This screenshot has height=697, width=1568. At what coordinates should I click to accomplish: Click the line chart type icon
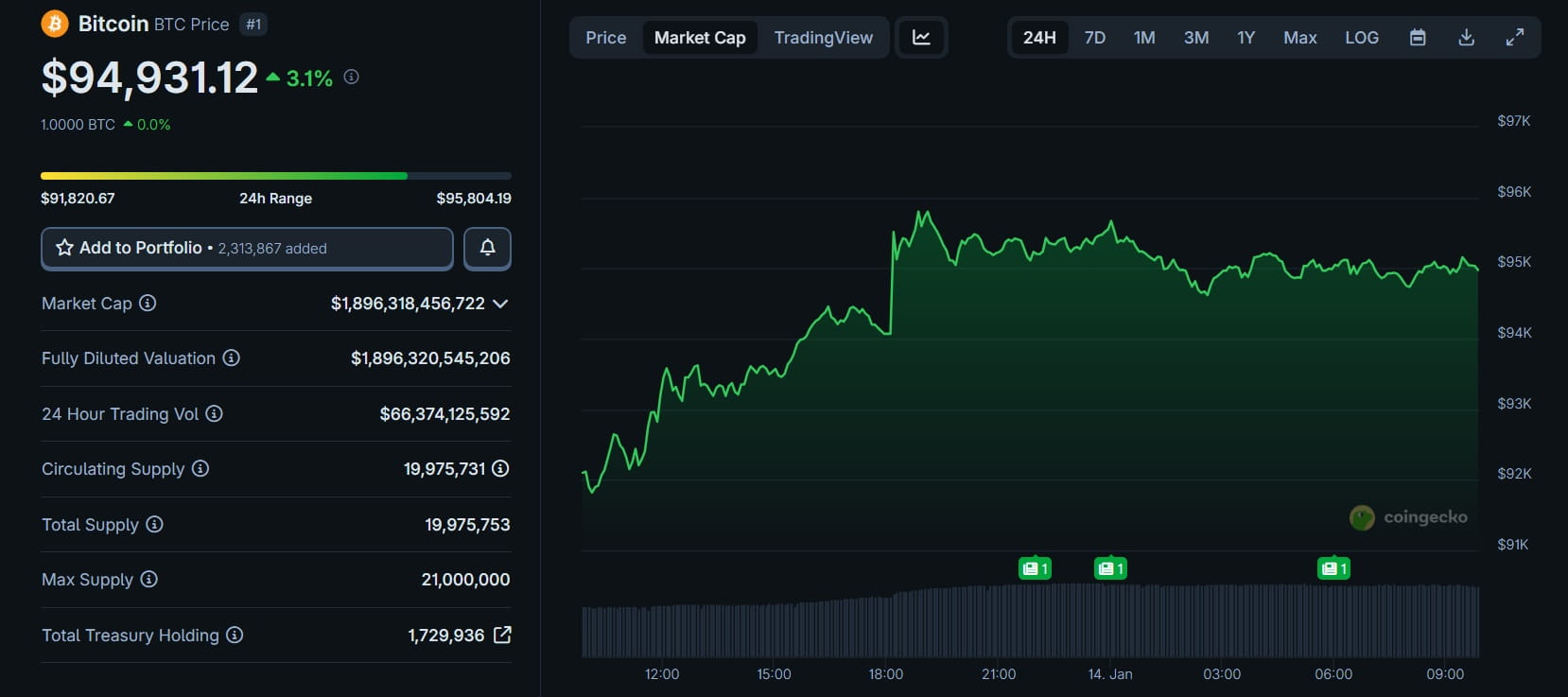point(921,38)
